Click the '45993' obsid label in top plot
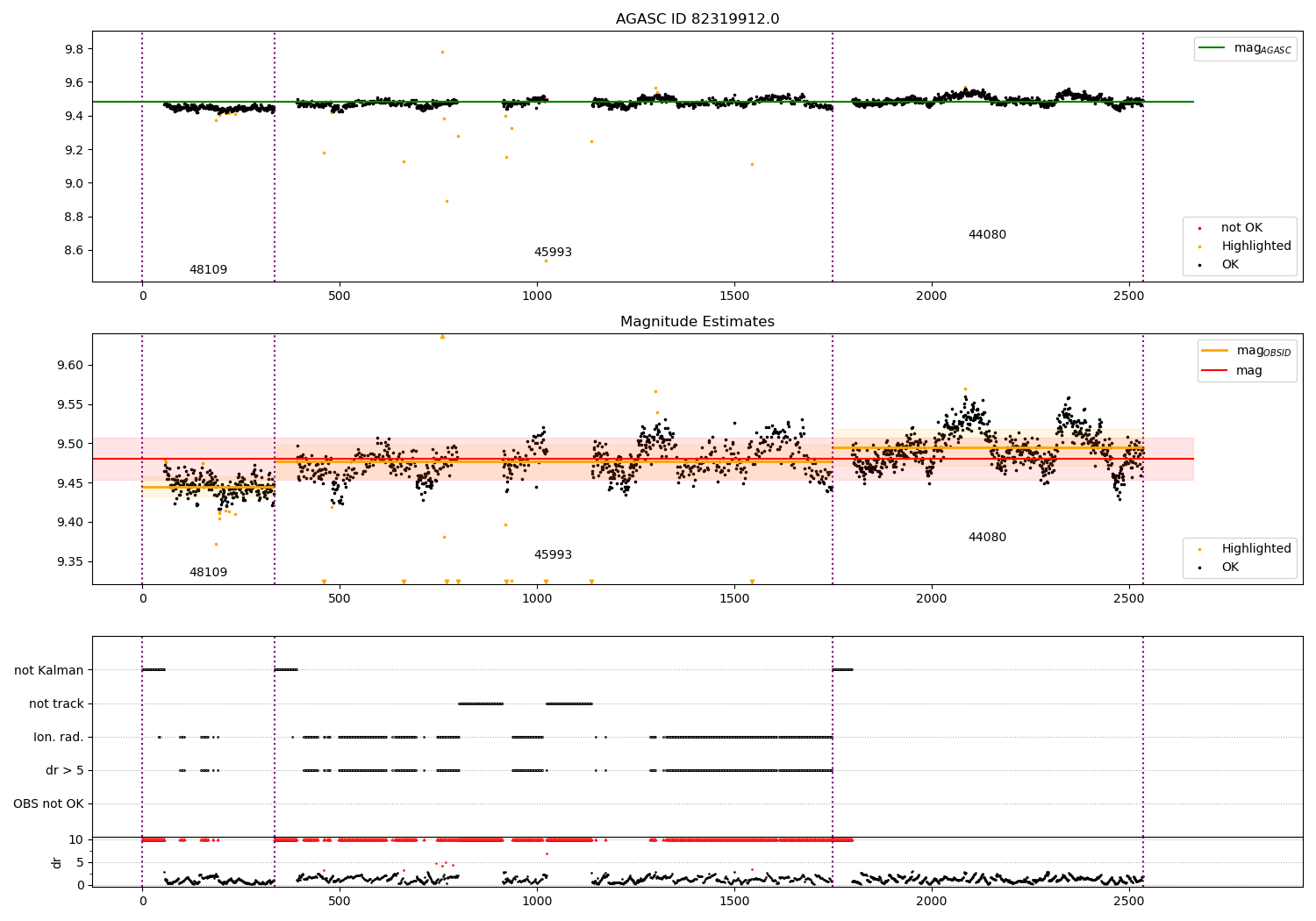 click(553, 253)
